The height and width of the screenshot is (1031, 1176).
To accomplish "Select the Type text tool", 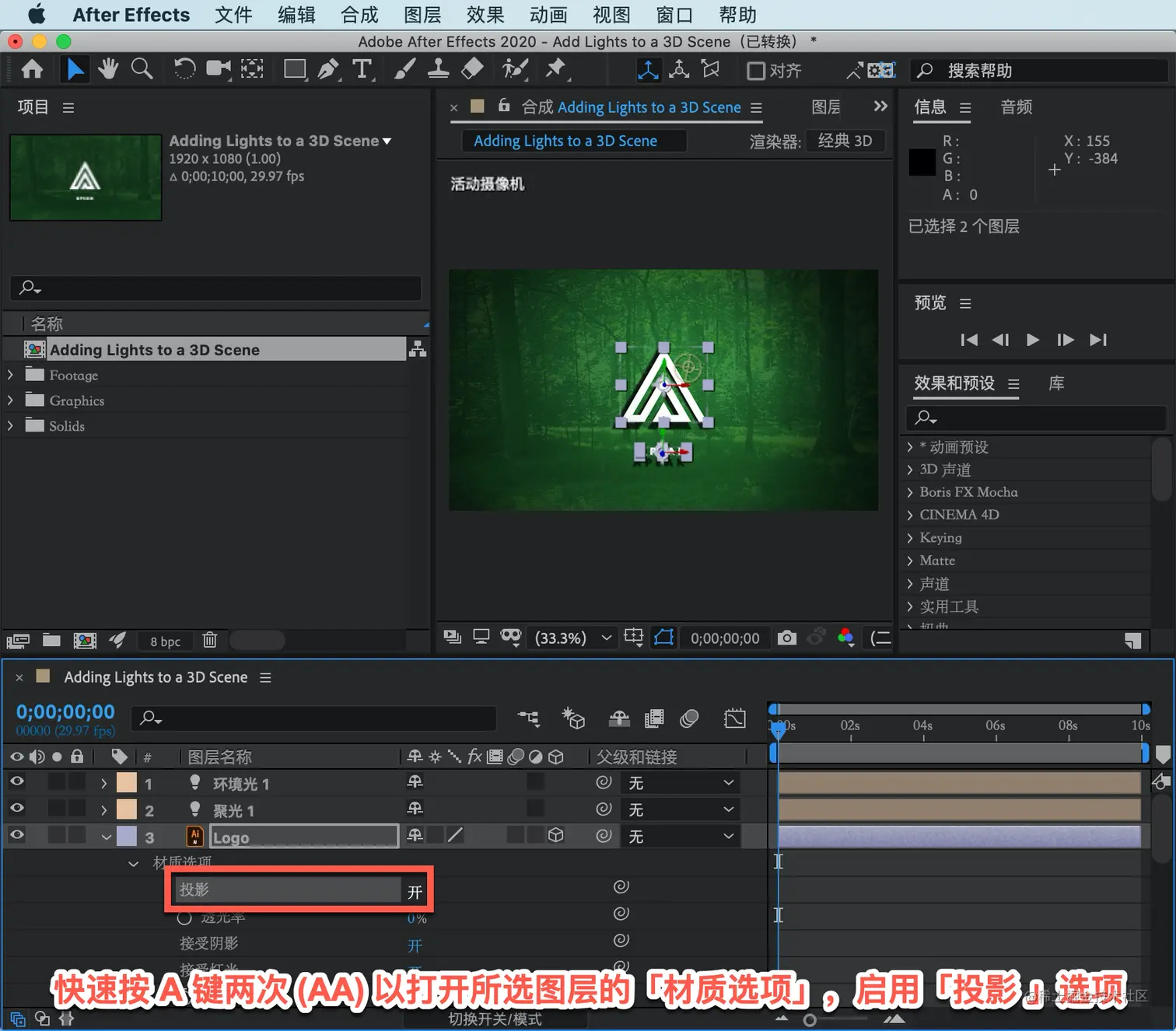I will click(x=362, y=69).
